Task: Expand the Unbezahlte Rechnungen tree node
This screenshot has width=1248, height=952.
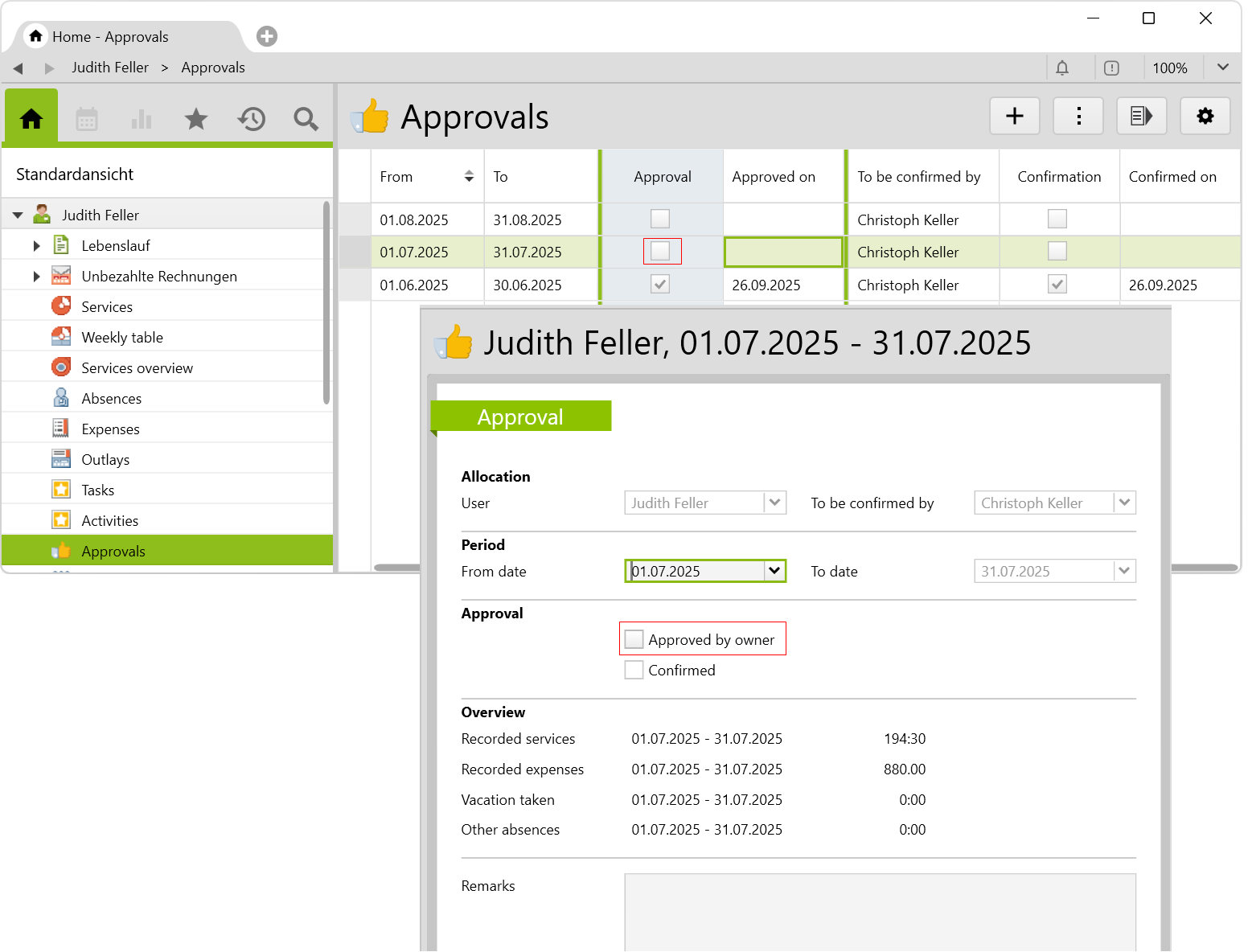Action: click(x=36, y=277)
